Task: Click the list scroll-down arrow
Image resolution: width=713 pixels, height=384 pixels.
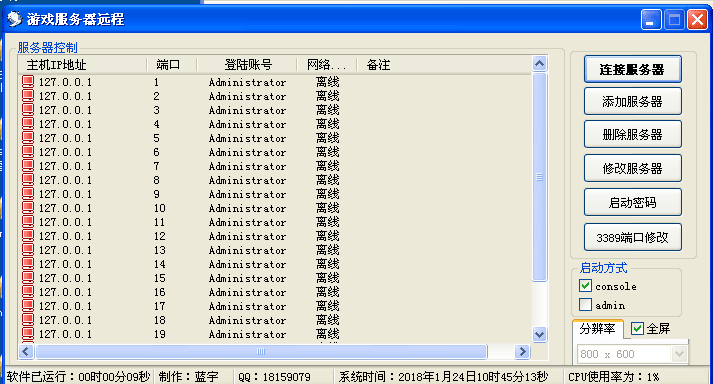Action: 539,334
